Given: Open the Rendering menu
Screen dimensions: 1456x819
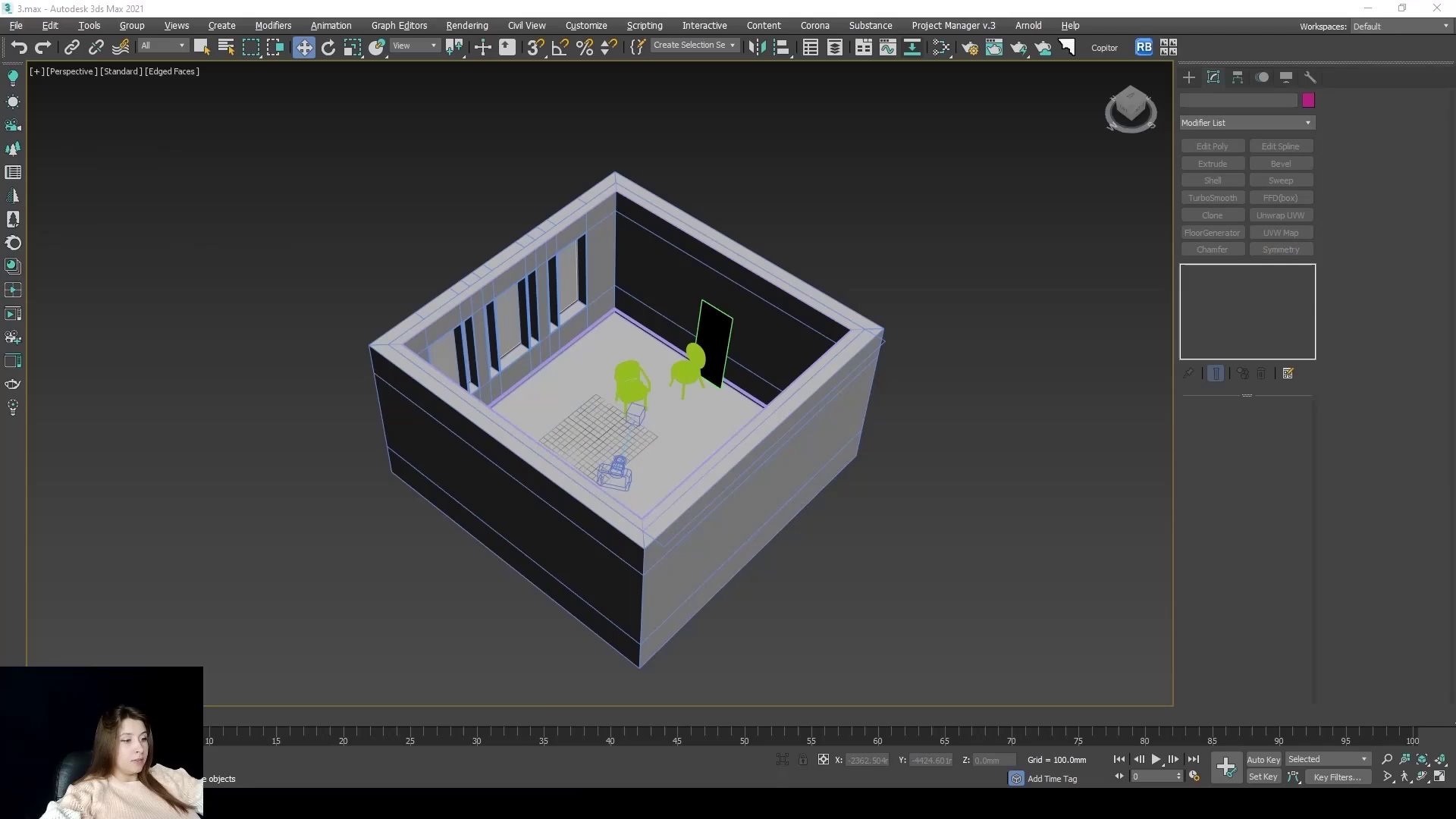Looking at the screenshot, I should (x=466, y=26).
